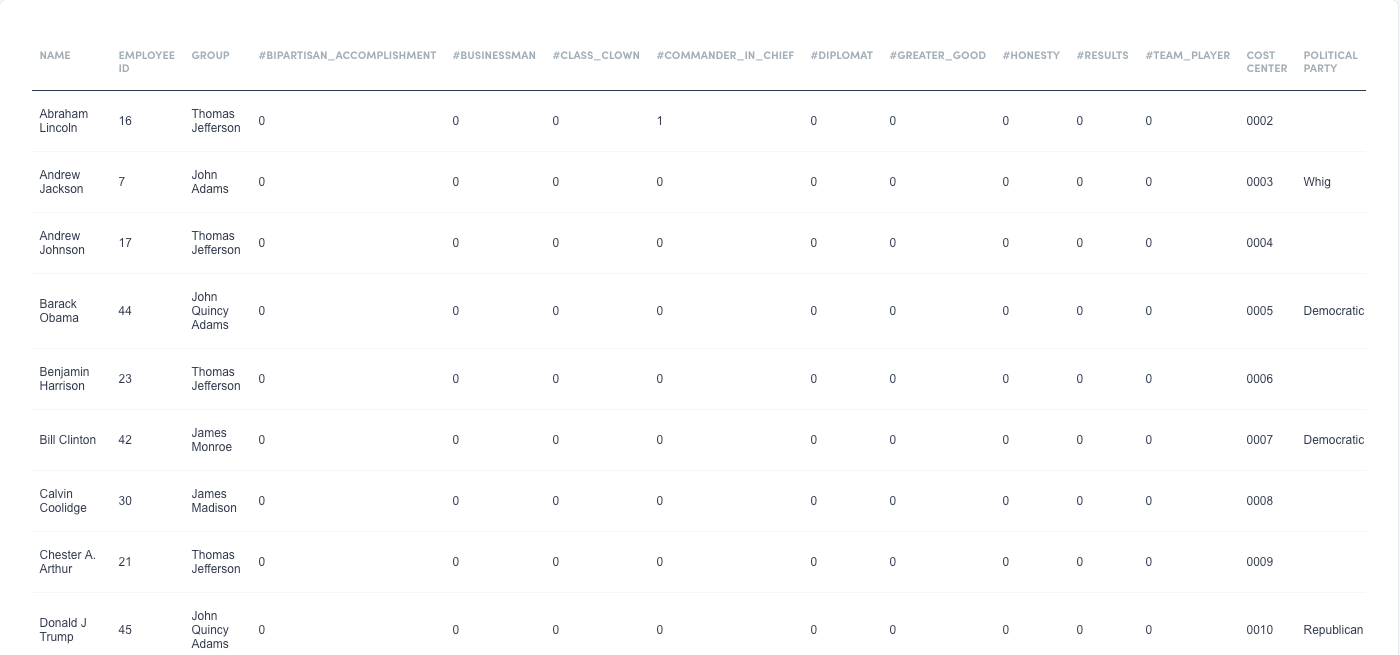
Task: Select the #DIPLOMAT column header
Action: pyautogui.click(x=841, y=56)
